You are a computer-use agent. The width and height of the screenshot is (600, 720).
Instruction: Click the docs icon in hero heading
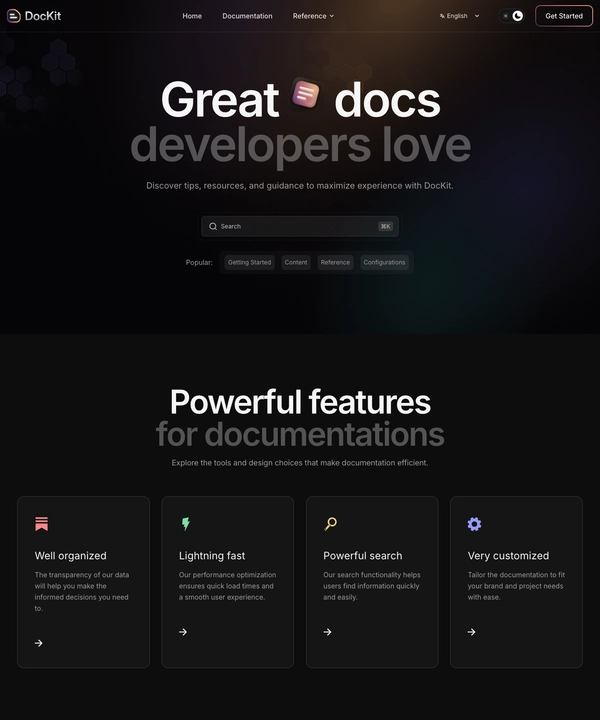[306, 94]
